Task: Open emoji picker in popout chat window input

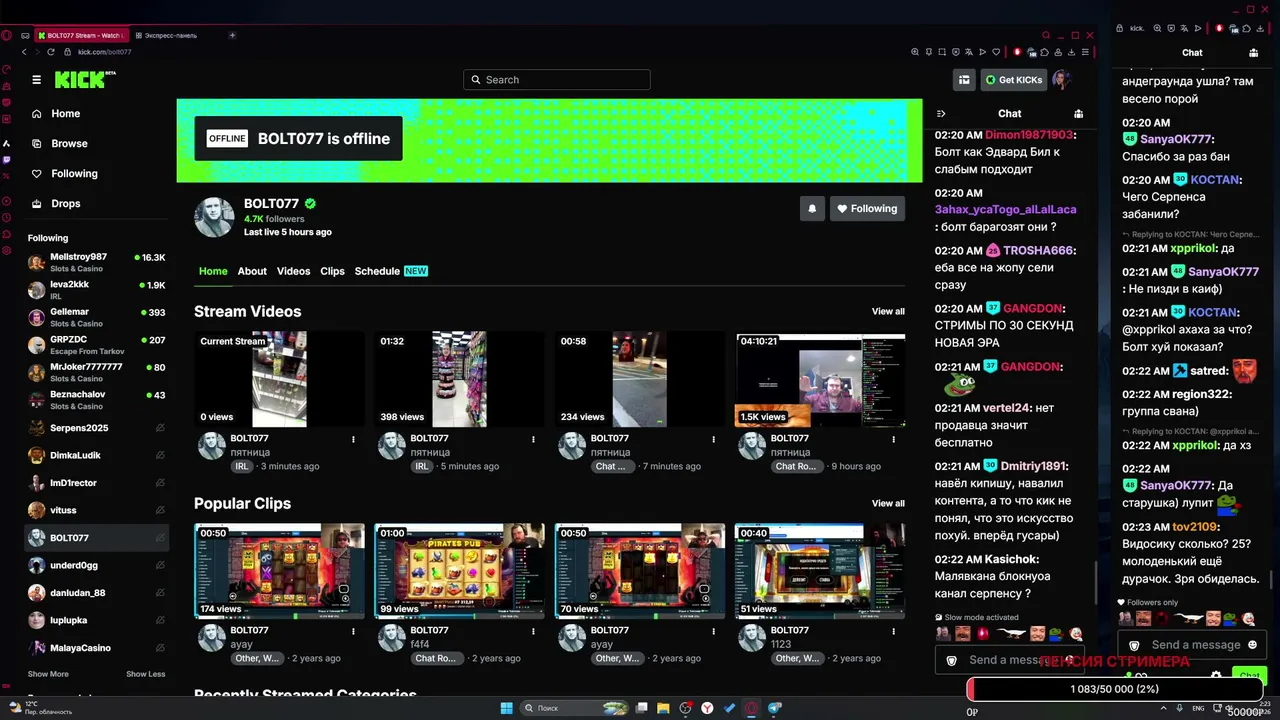Action: [x=1253, y=645]
